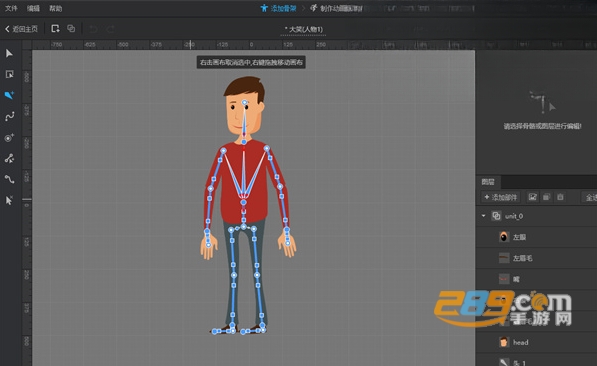
Task: Select the 左眉毛 layer
Action: [x=536, y=258]
